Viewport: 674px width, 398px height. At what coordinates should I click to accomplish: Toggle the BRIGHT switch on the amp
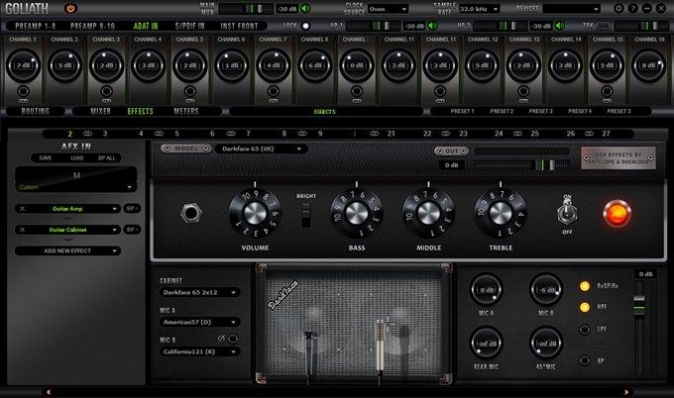(306, 215)
